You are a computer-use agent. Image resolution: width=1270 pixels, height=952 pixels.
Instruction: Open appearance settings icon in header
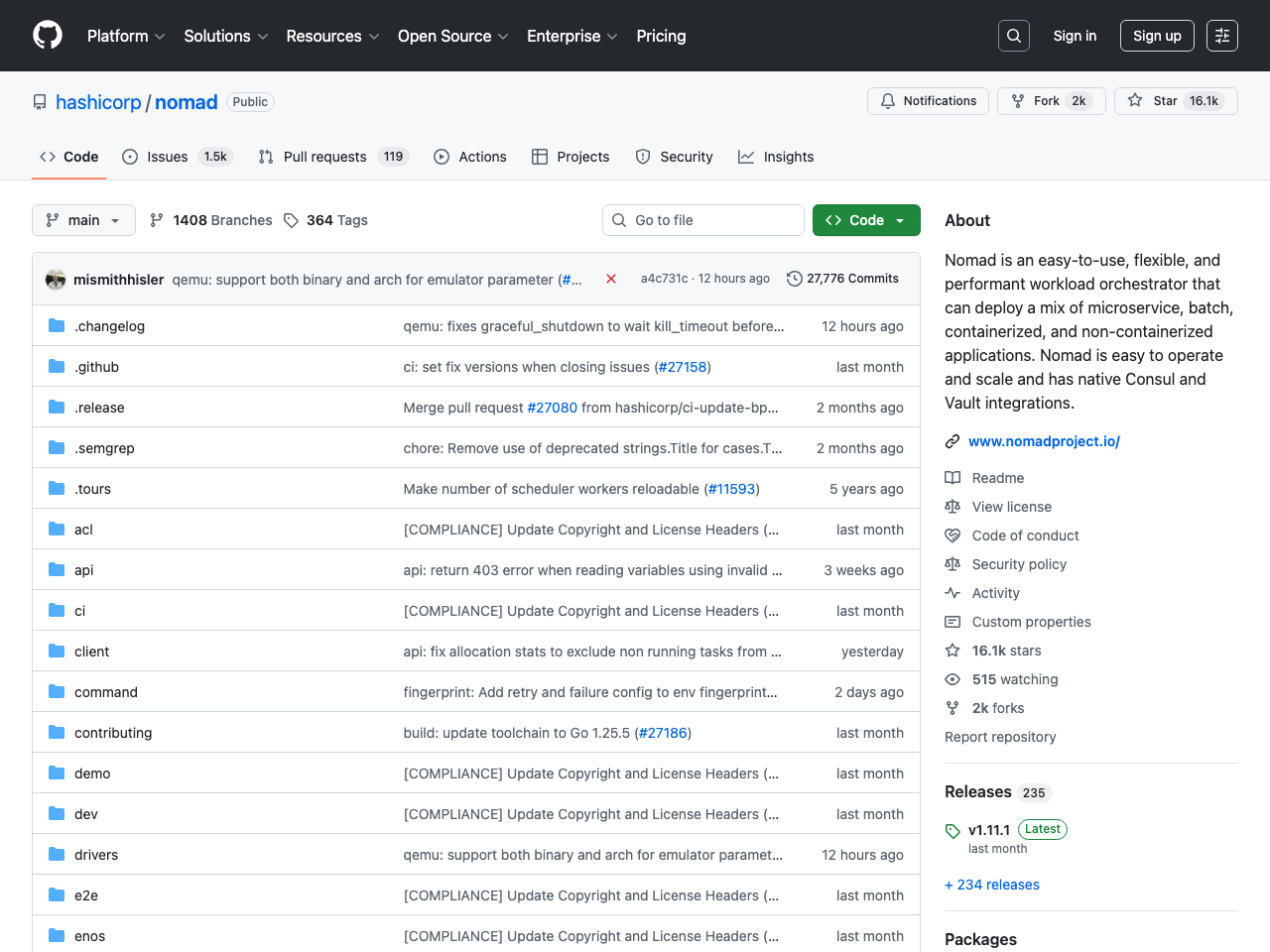tap(1222, 36)
